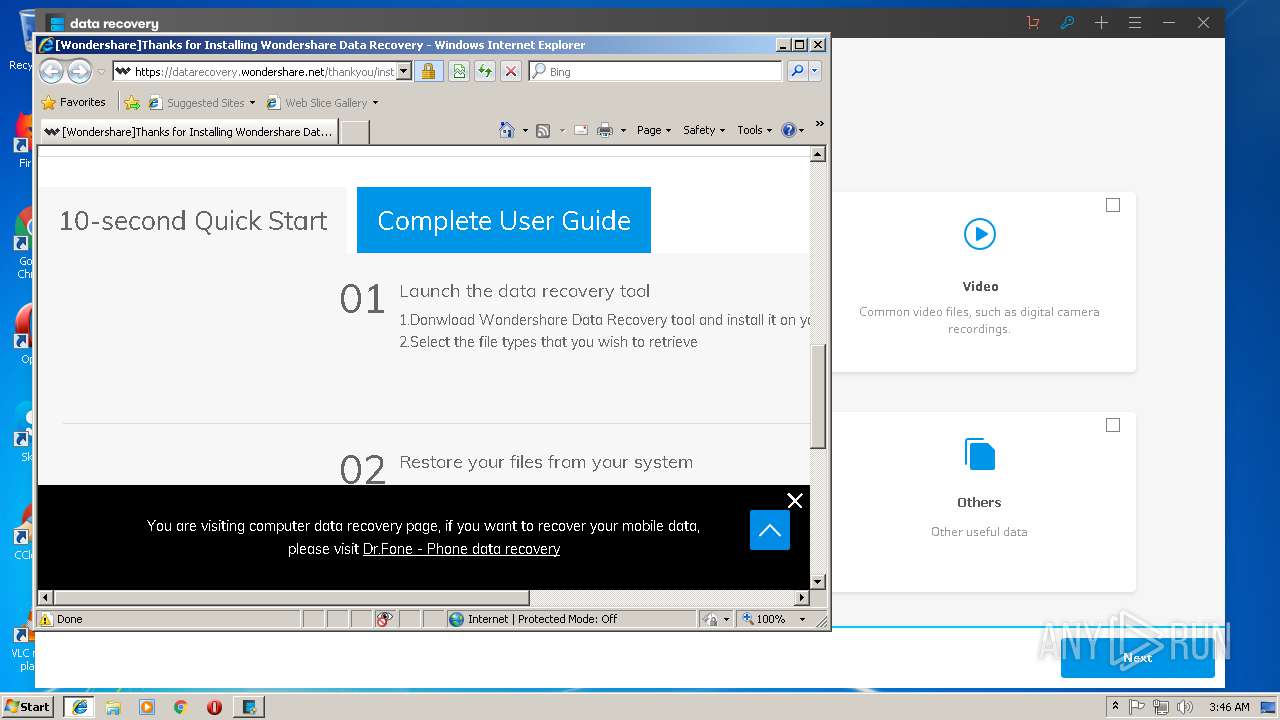
Task: Expand the Print dropdown arrow
Action: [623, 131]
